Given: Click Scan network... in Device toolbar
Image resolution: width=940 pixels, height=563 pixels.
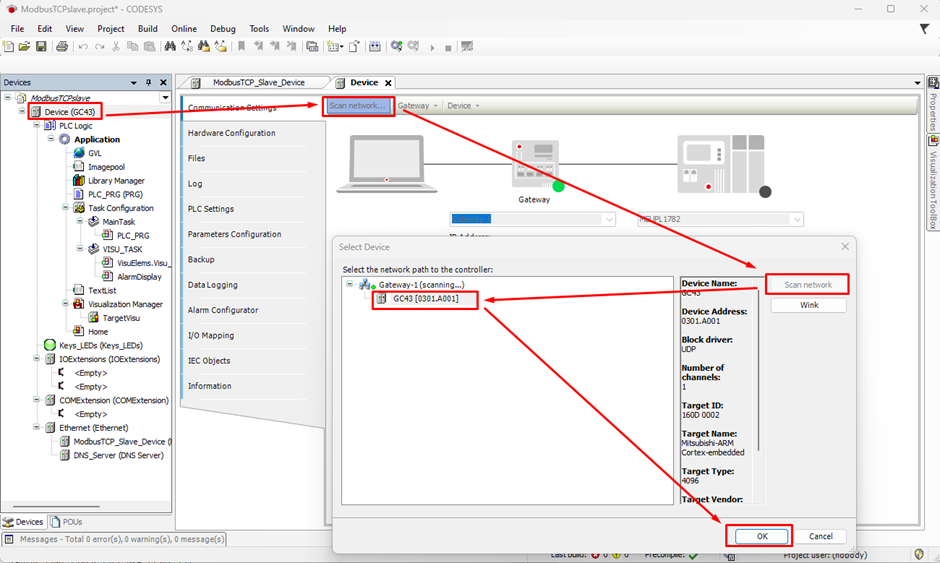Looking at the screenshot, I should [358, 106].
